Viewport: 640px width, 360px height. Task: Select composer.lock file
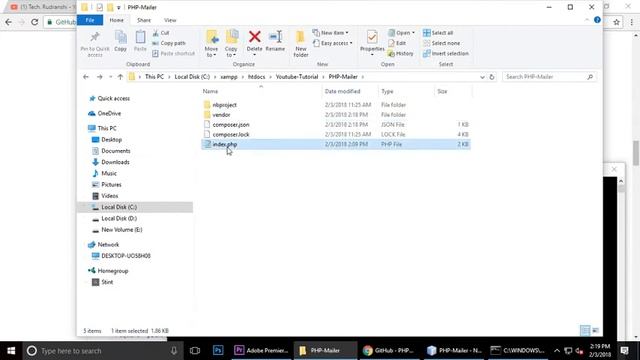[231, 134]
